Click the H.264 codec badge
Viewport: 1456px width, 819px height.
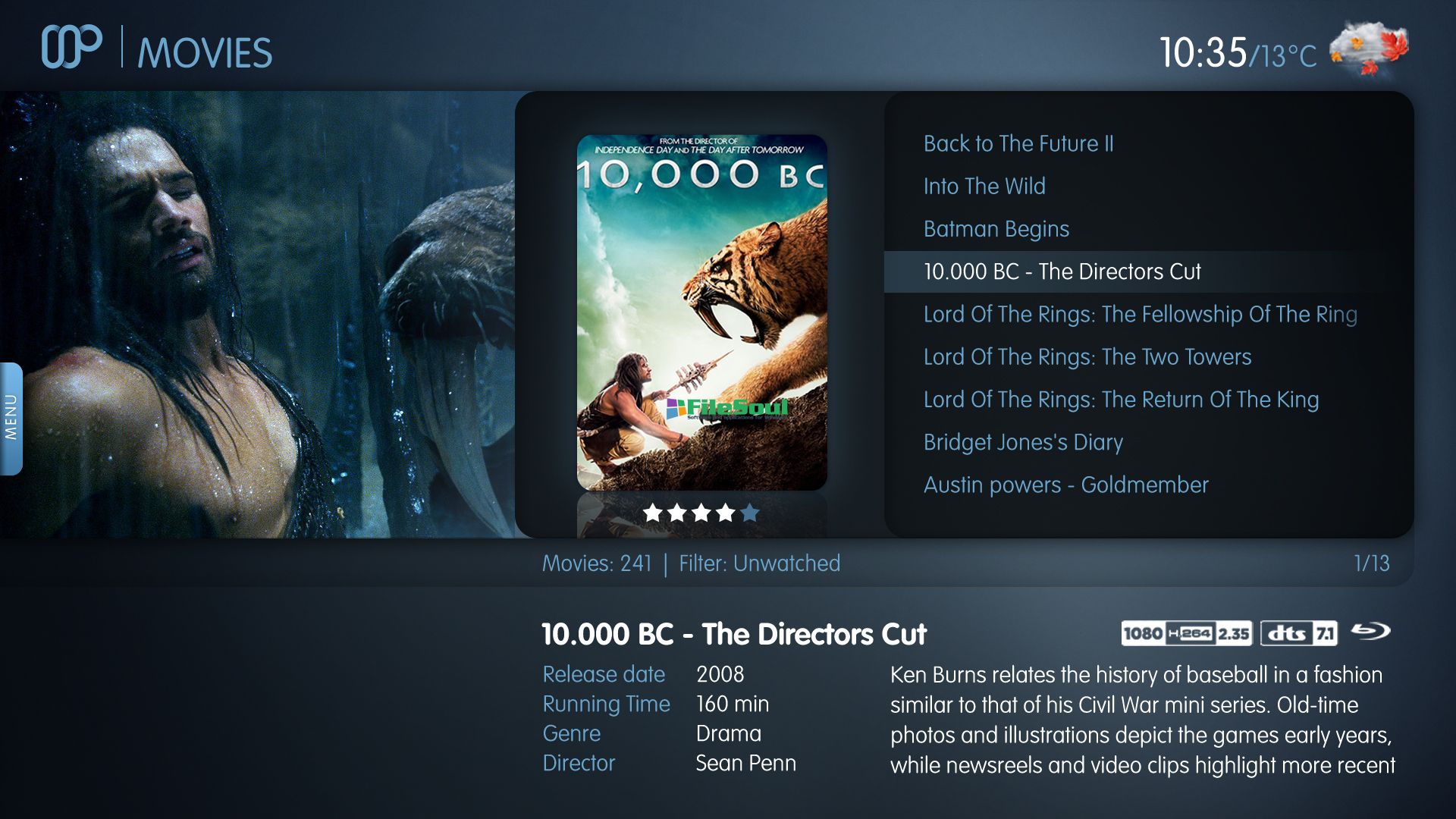[1190, 633]
